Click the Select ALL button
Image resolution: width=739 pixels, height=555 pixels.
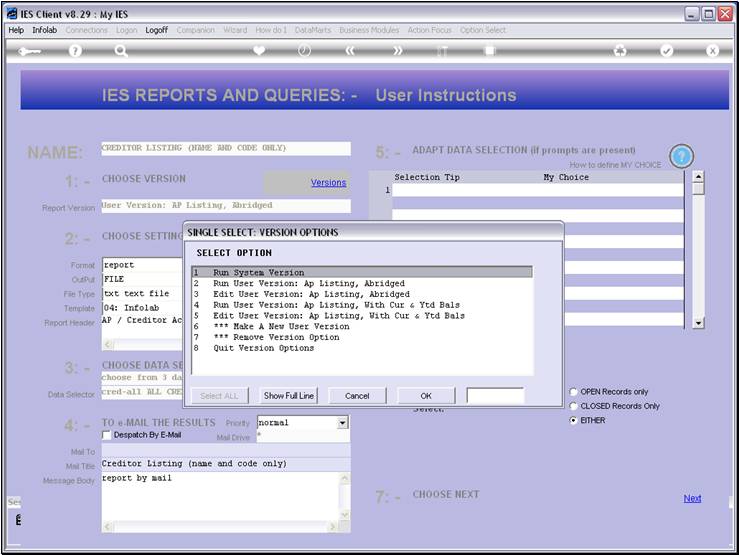click(219, 396)
